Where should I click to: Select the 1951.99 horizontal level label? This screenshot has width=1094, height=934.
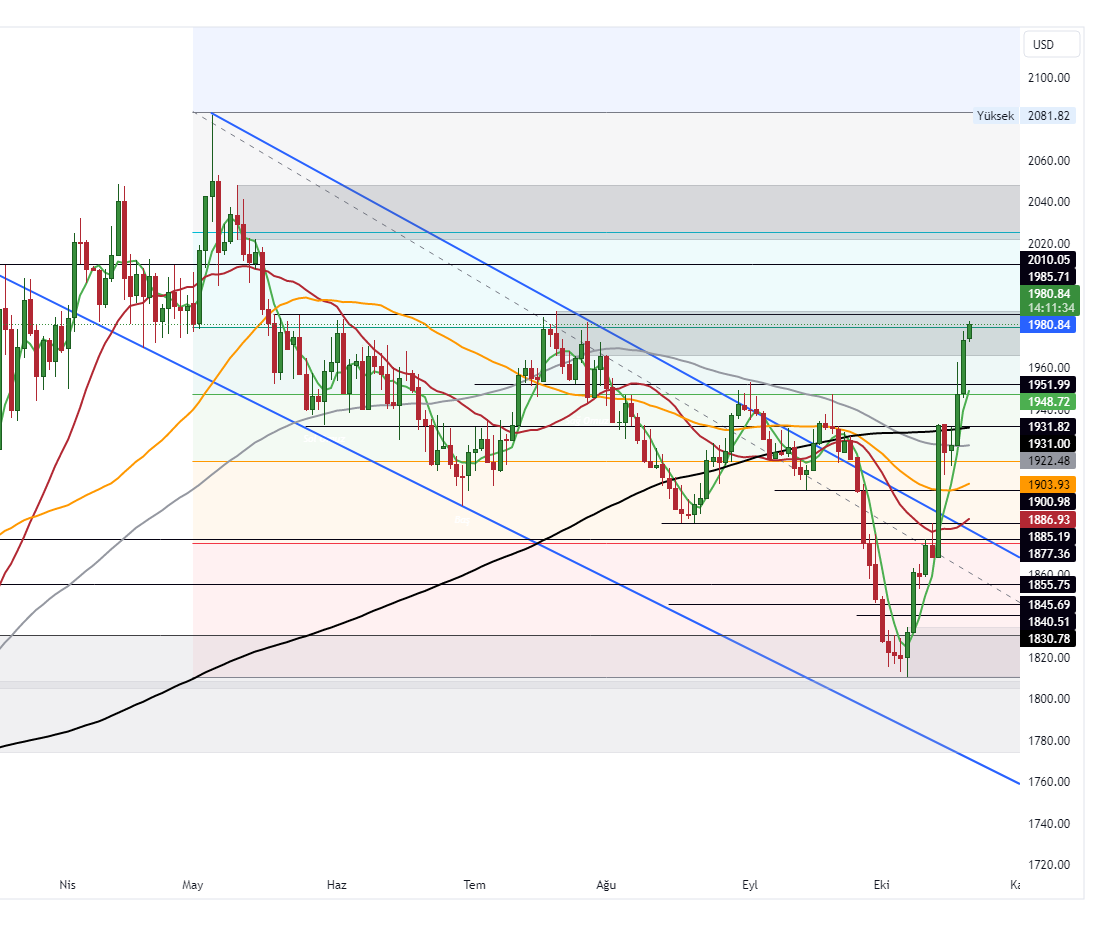click(x=1049, y=385)
